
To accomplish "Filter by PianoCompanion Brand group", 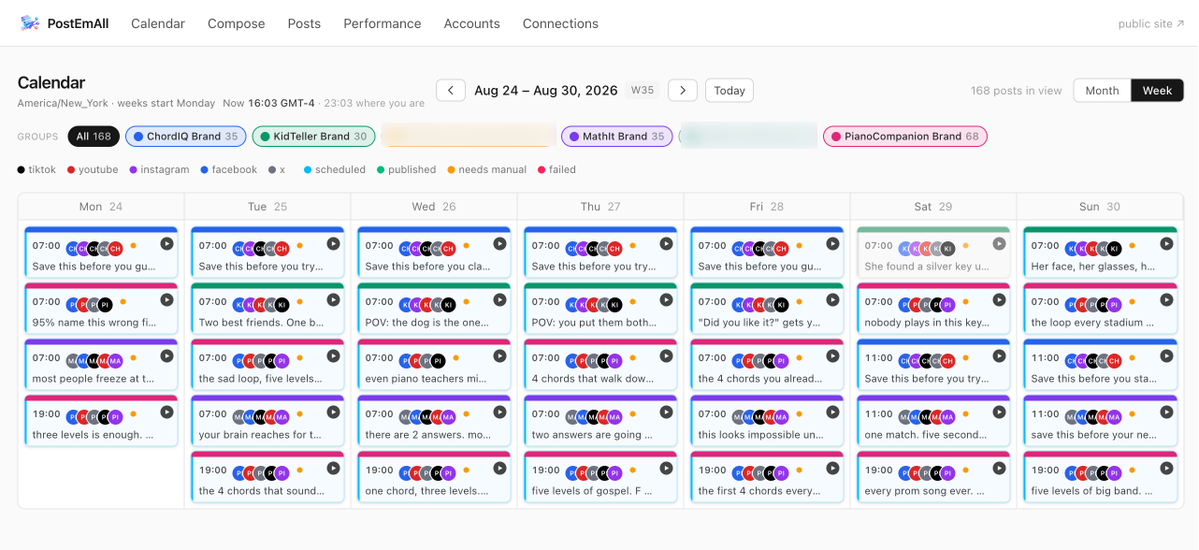I will coord(905,136).
